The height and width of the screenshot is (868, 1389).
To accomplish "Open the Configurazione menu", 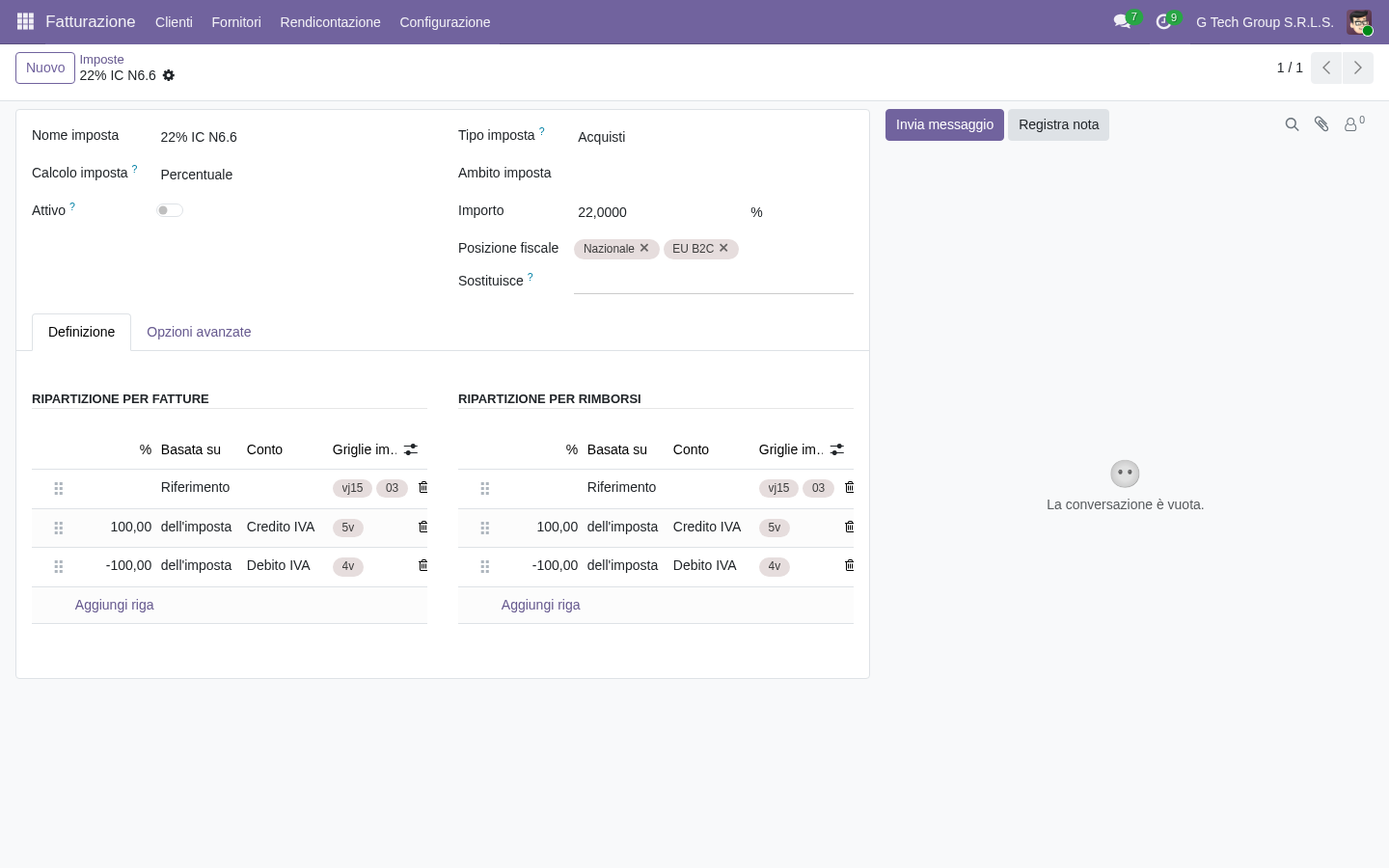I will [x=445, y=22].
